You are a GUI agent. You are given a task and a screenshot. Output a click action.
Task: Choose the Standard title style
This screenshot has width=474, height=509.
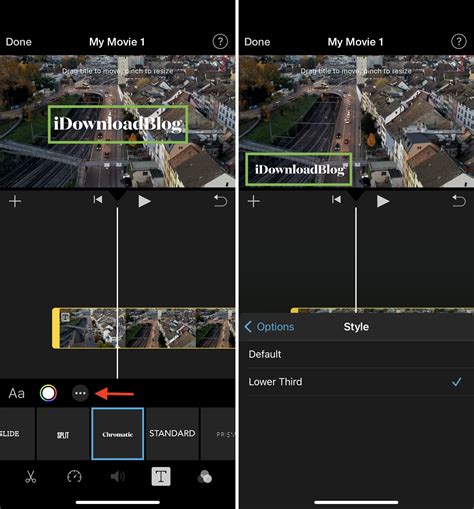(172, 434)
